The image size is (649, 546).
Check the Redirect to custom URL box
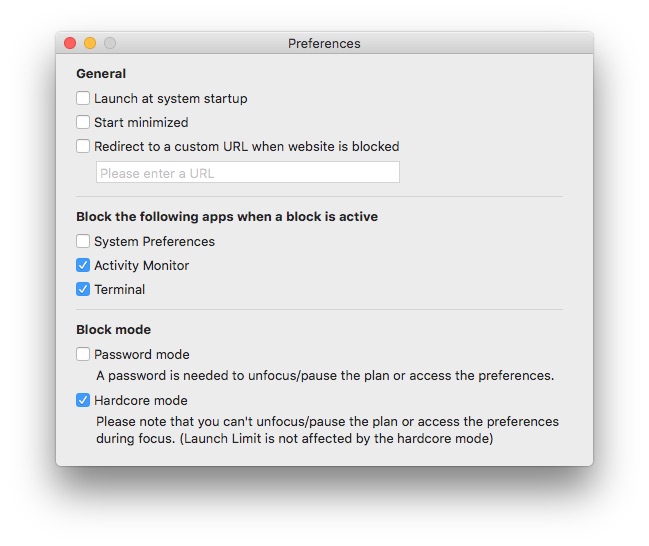[83, 147]
